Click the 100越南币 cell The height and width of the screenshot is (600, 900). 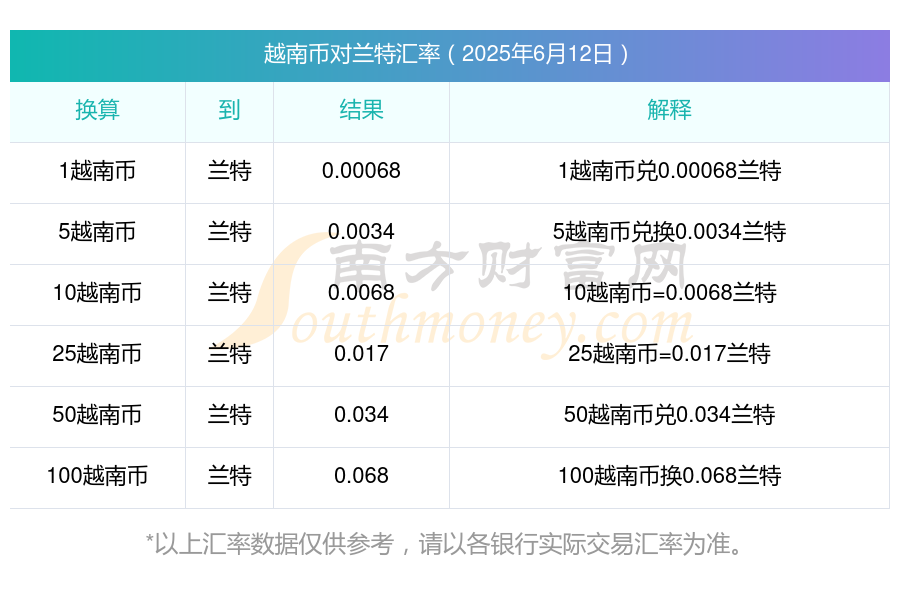[98, 476]
